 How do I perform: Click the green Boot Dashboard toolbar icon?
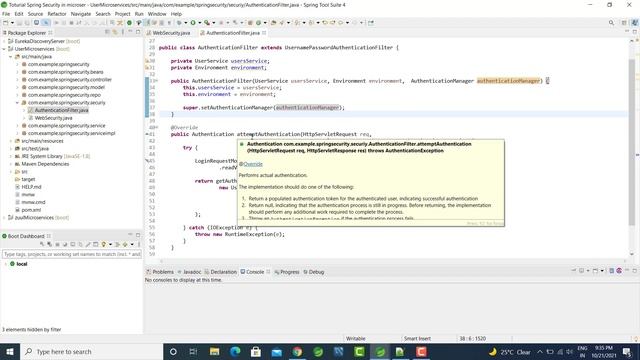[129, 23]
